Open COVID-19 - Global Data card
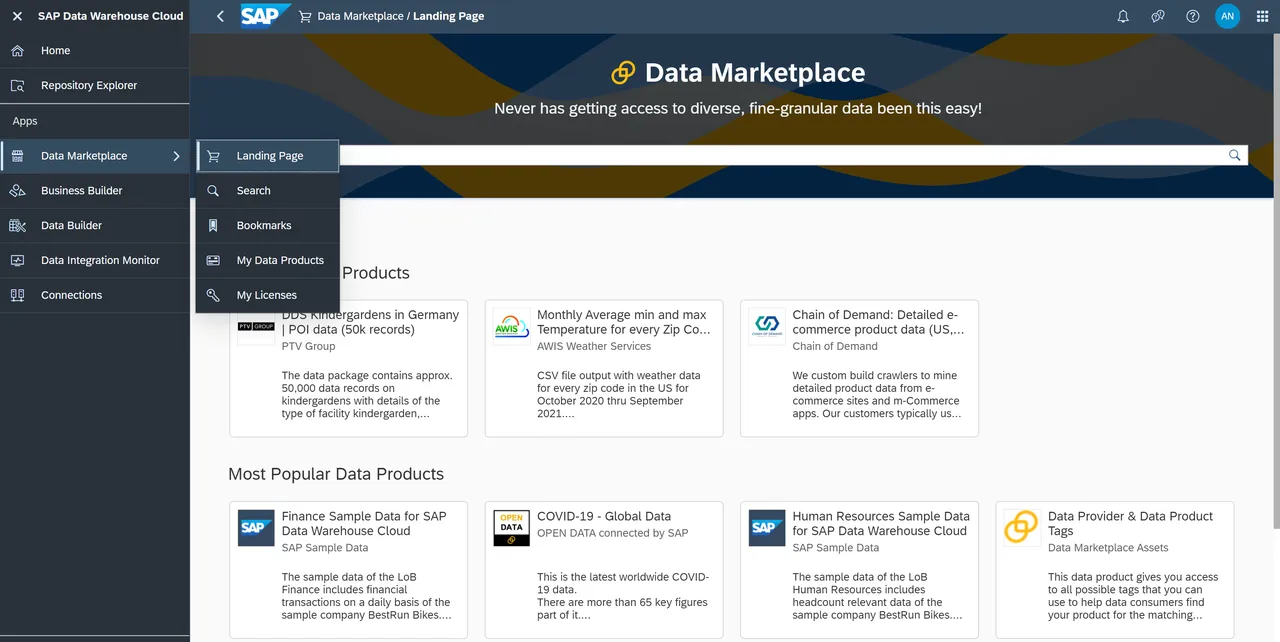 pyautogui.click(x=604, y=570)
